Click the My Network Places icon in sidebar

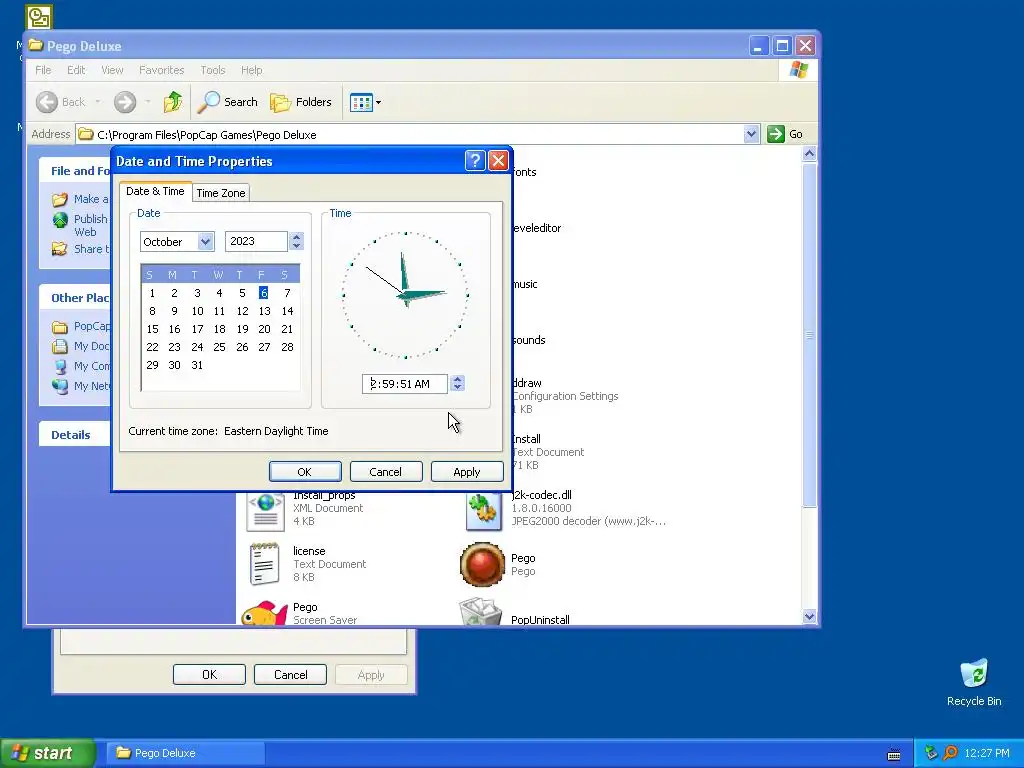[x=60, y=386]
